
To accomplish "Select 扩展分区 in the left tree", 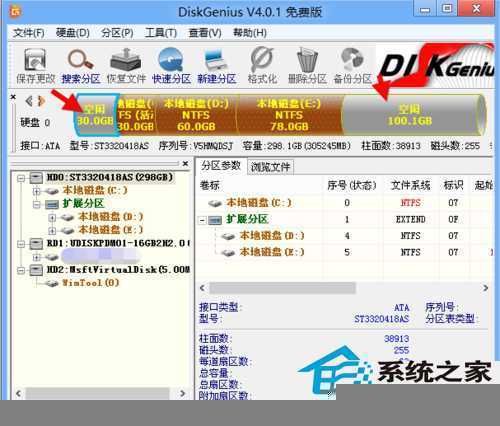I will pos(83,204).
